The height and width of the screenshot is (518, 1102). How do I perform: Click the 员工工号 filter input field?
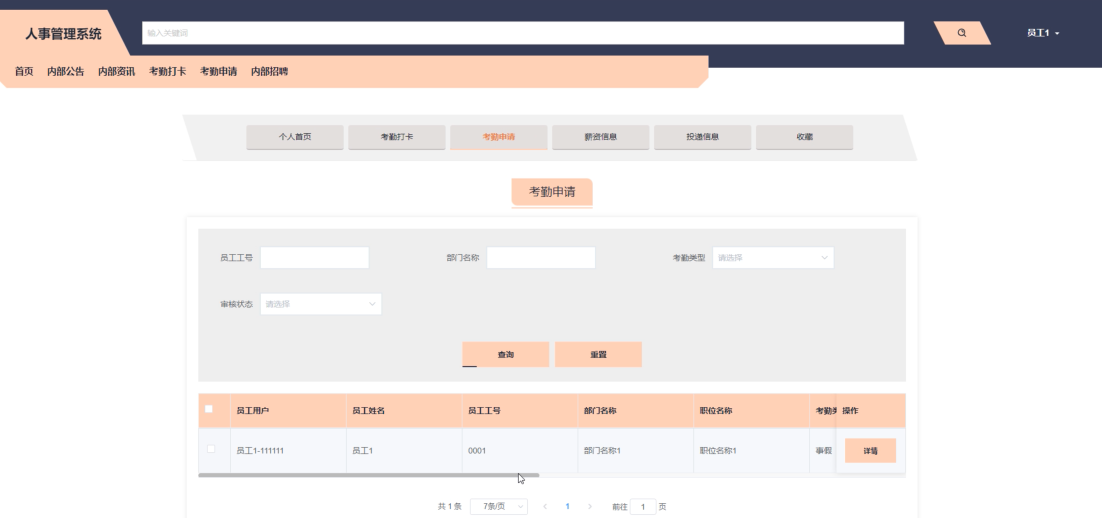click(315, 258)
